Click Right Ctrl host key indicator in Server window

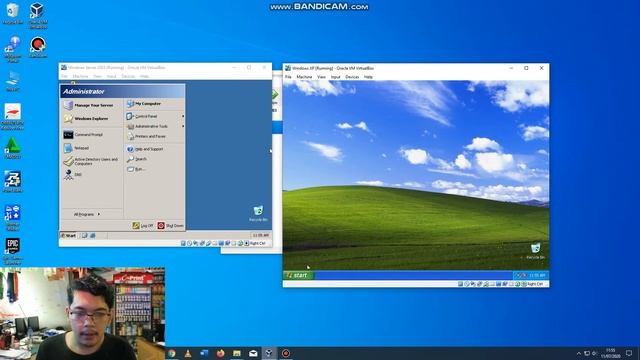[257, 243]
